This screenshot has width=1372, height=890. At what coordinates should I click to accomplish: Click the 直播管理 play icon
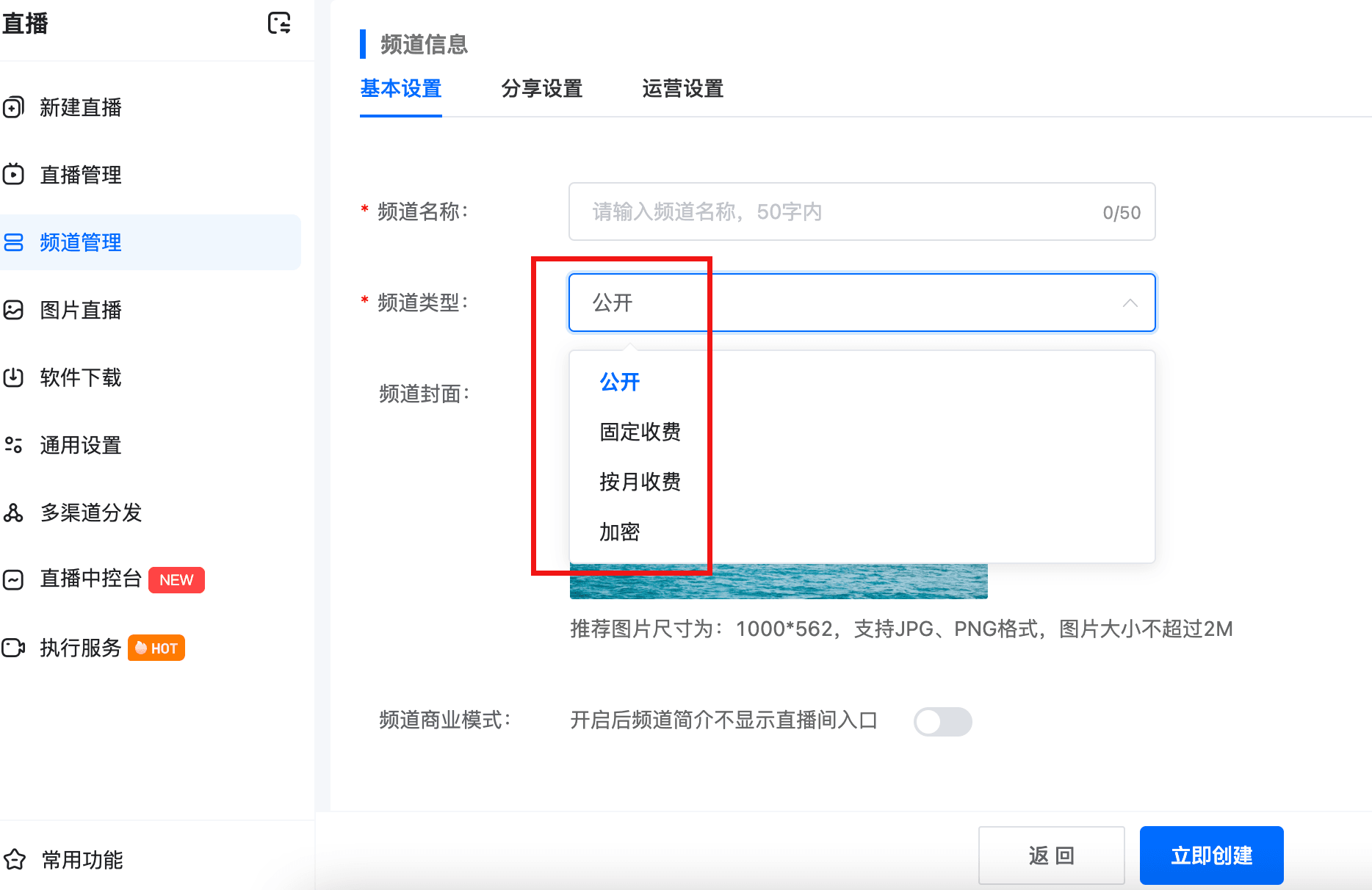[13, 175]
